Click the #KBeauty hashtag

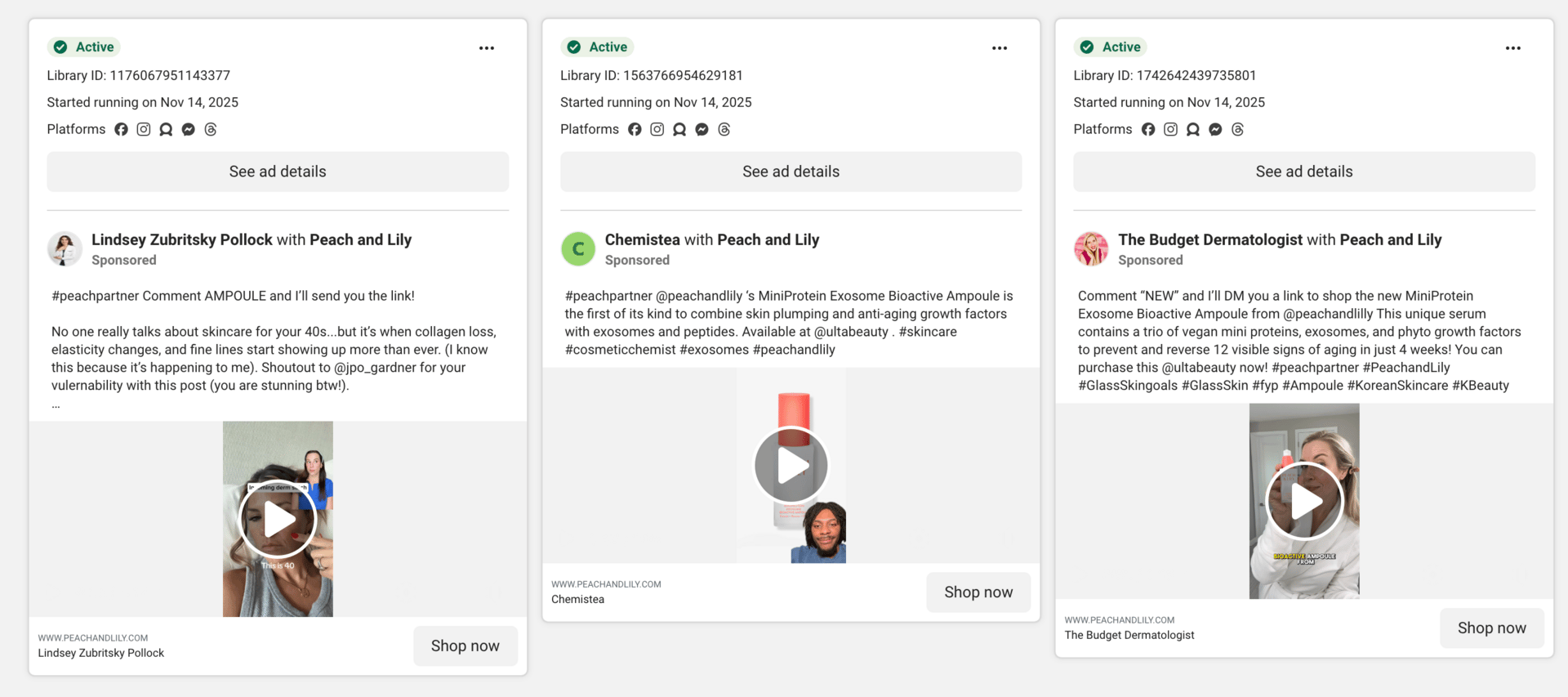pos(1481,386)
